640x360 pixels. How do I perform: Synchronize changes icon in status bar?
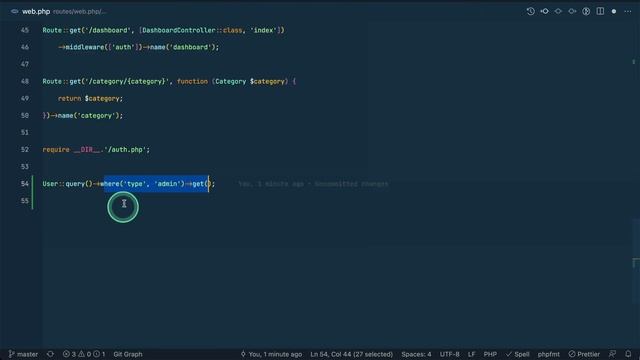pos(50,354)
